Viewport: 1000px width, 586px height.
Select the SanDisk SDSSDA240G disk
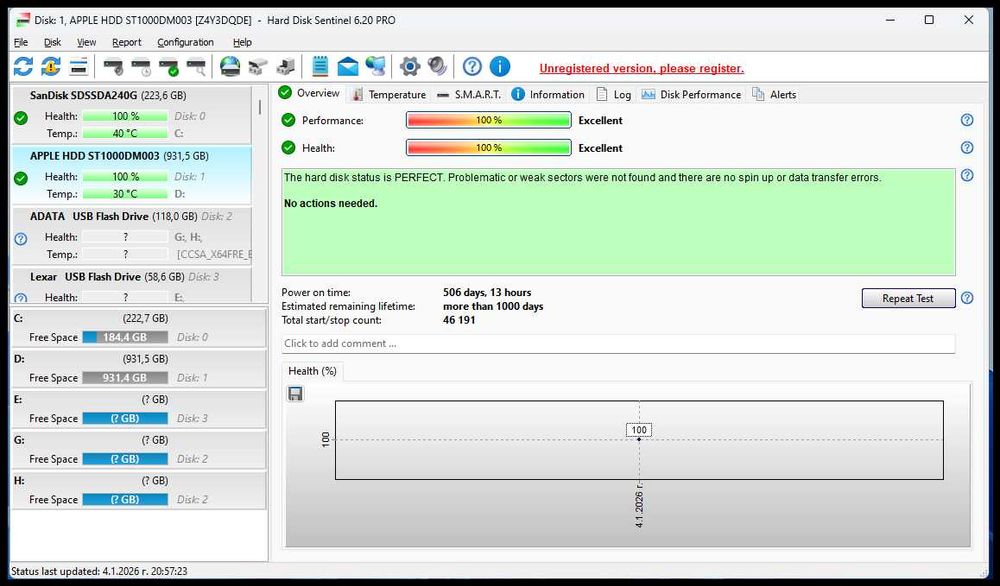[131, 115]
